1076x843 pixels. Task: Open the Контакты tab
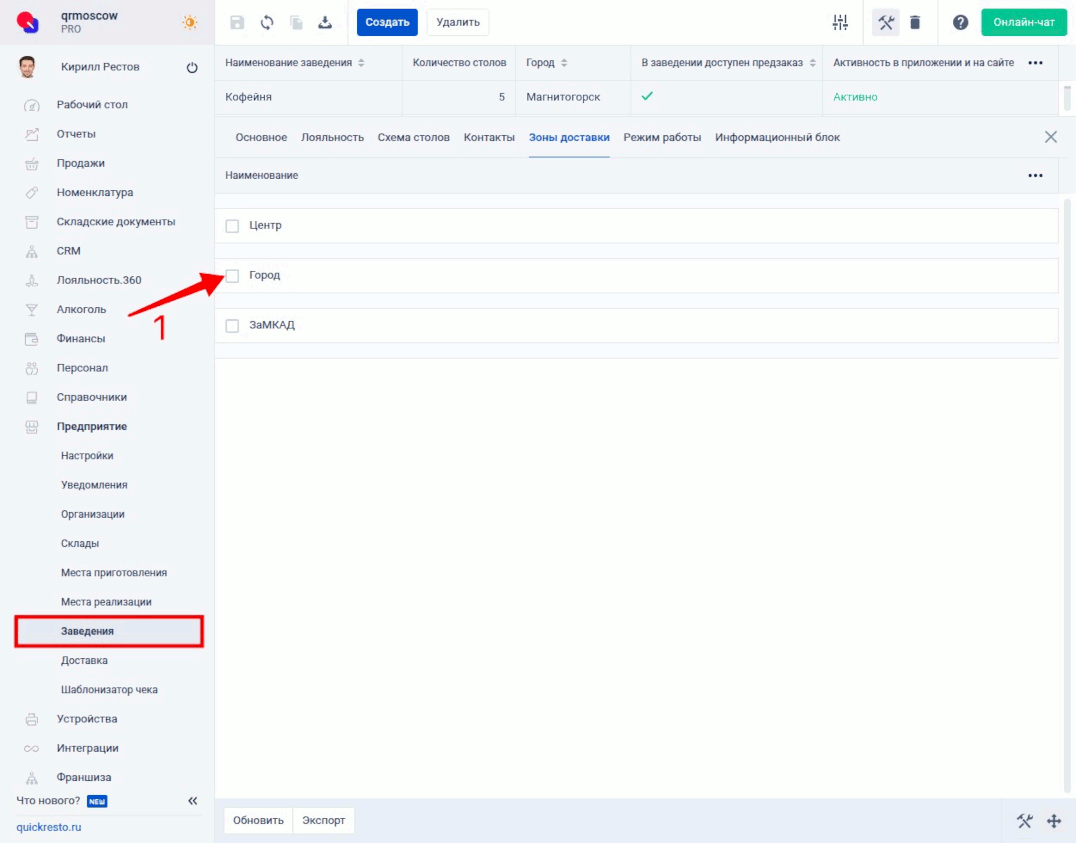click(x=489, y=137)
